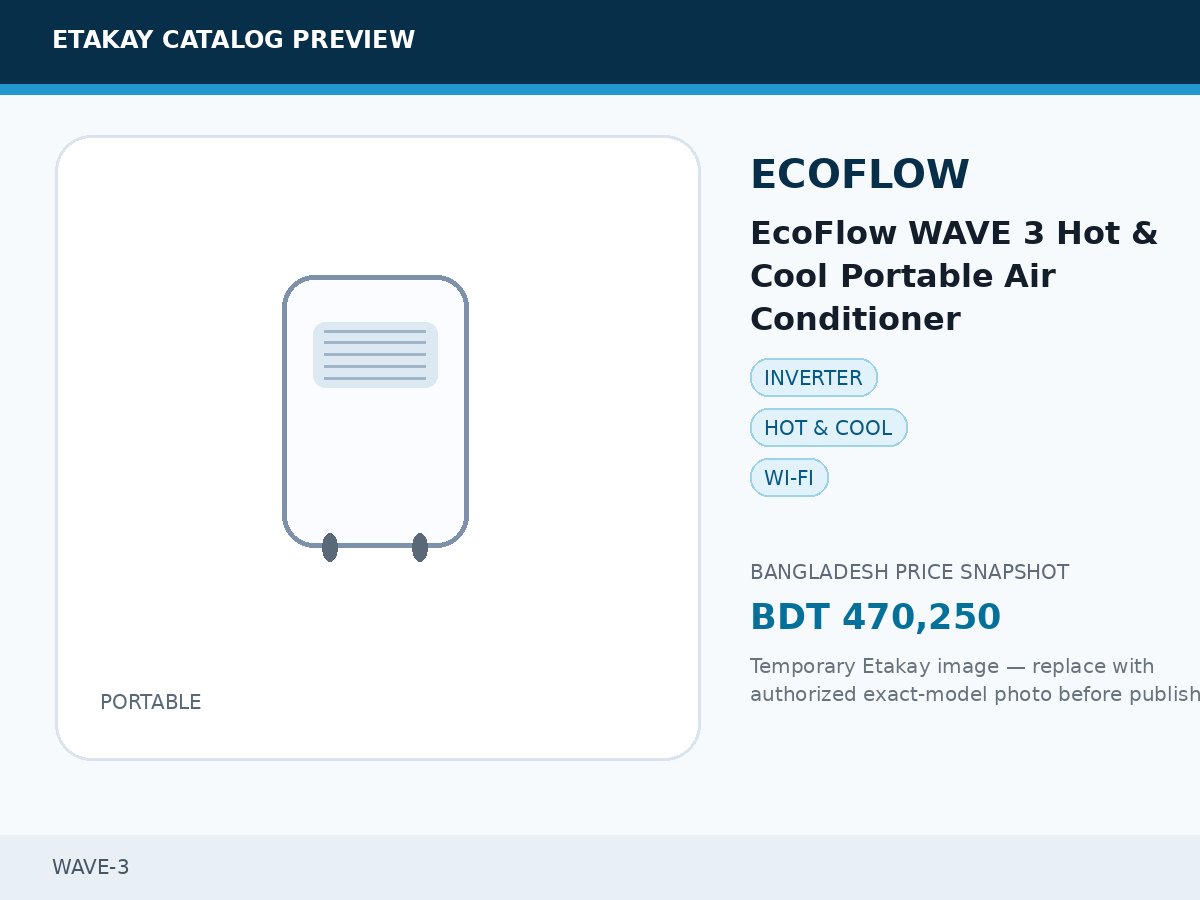Select the WI-FI feature tag
This screenshot has width=1200, height=900.
pyautogui.click(x=789, y=478)
